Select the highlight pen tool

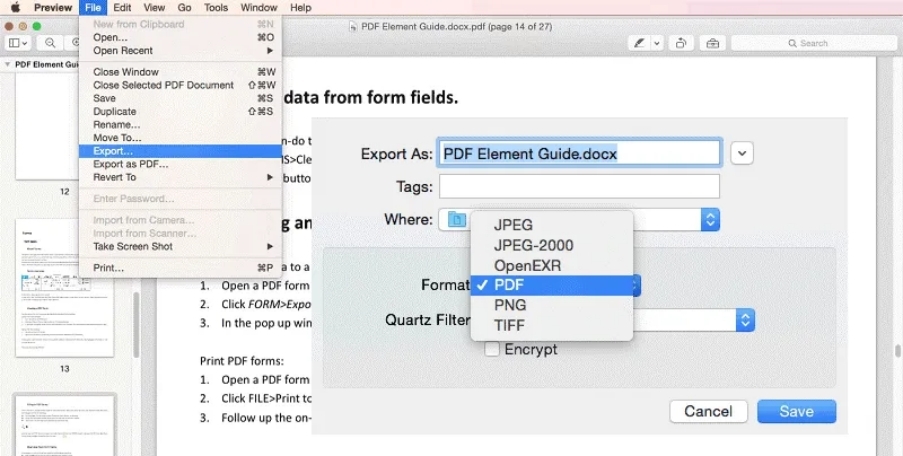(x=639, y=43)
